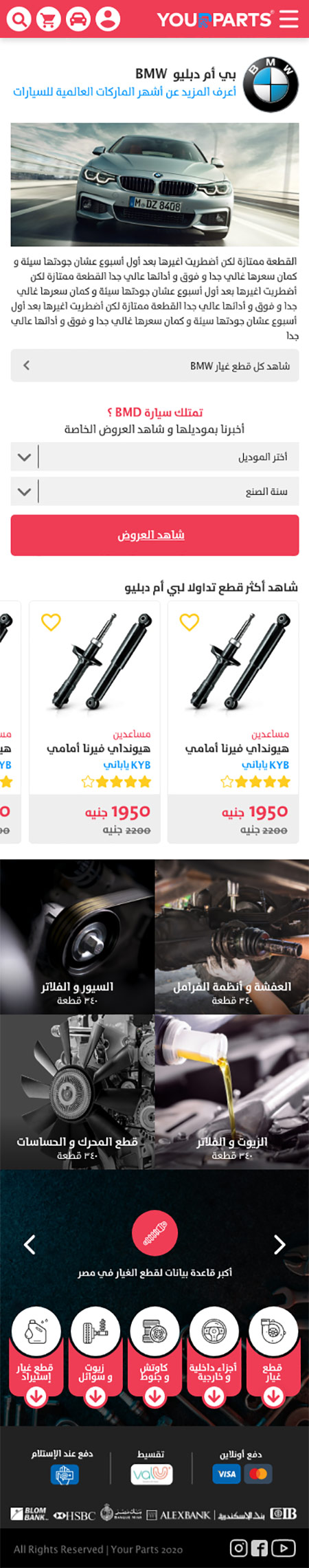
Task: Open the user account icon
Action: coord(108,19)
